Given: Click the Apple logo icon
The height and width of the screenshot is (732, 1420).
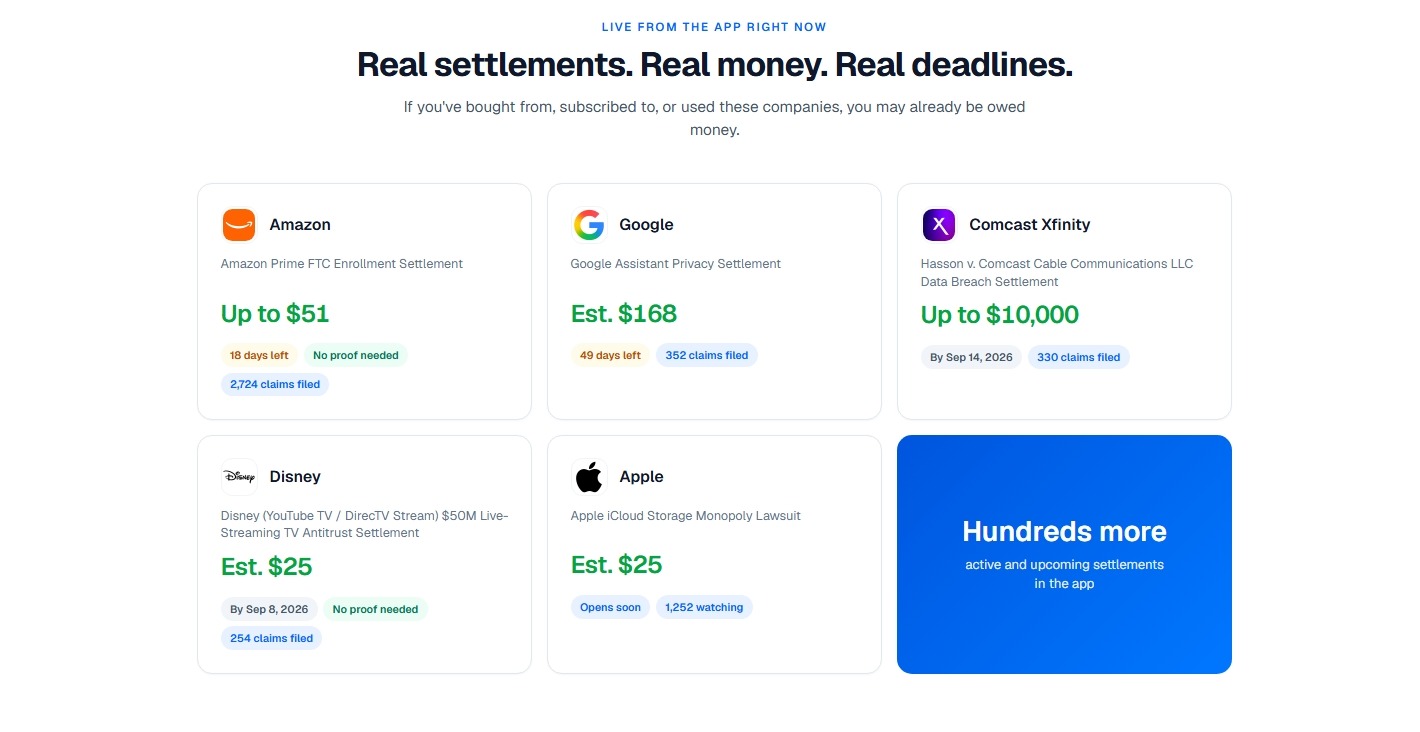Looking at the screenshot, I should 589,477.
